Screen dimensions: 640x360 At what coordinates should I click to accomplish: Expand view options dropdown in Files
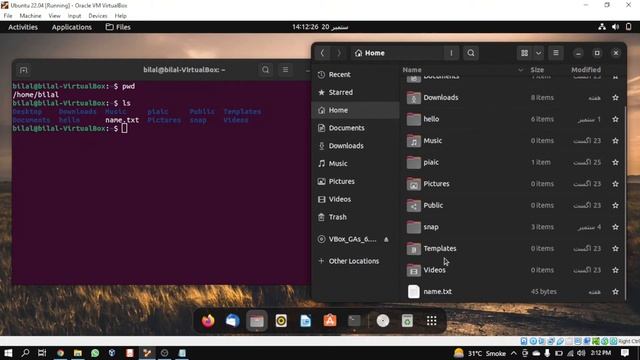tap(538, 53)
